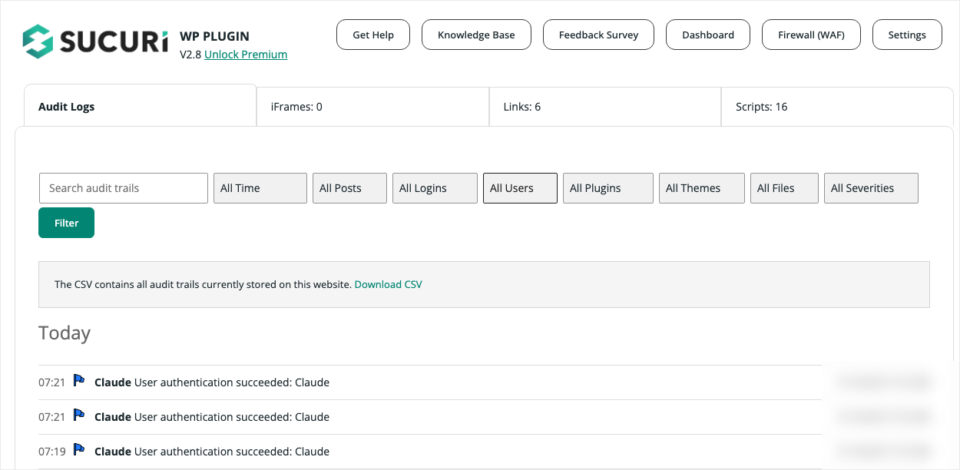This screenshot has width=960, height=470.
Task: Follow the Unlock Premium link
Action: [246, 54]
